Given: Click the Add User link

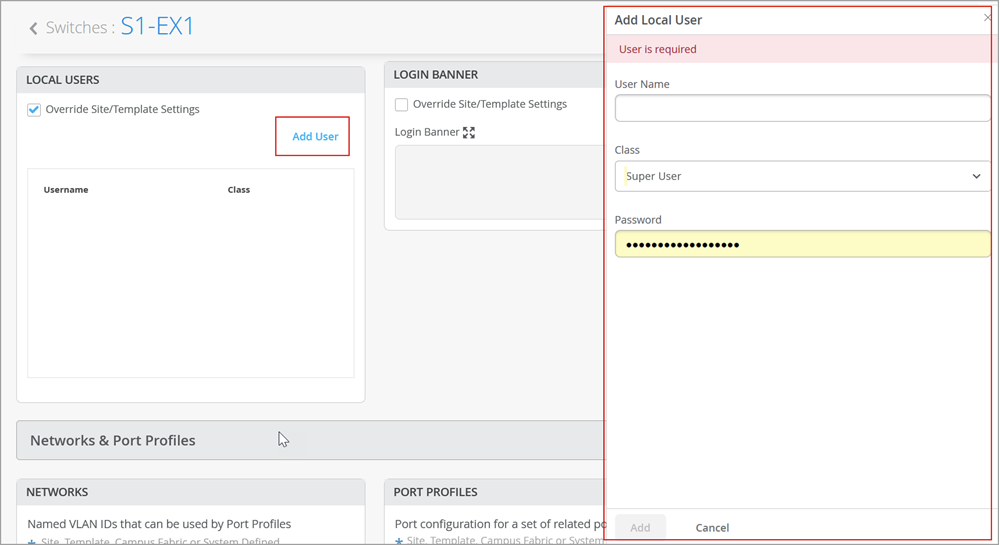Looking at the screenshot, I should tap(315, 136).
